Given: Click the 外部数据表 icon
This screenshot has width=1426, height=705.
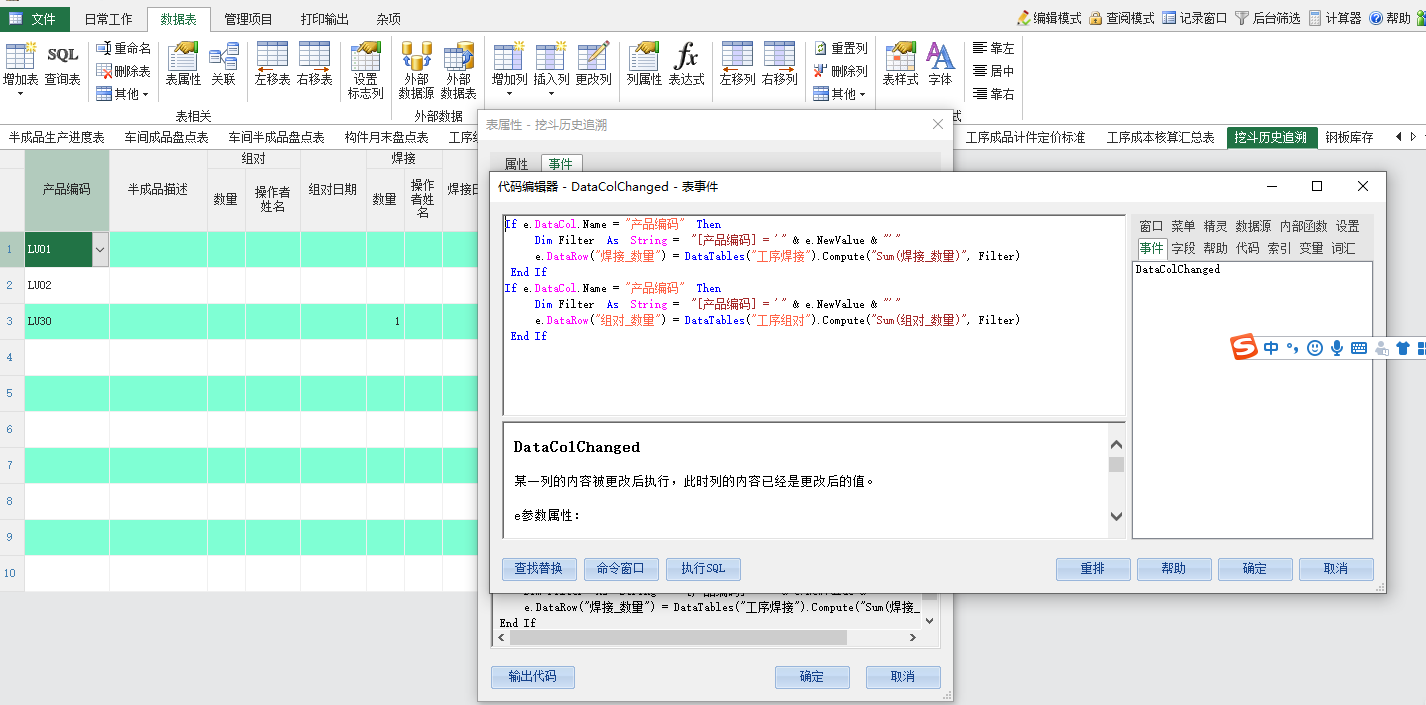Looking at the screenshot, I should 458,70.
